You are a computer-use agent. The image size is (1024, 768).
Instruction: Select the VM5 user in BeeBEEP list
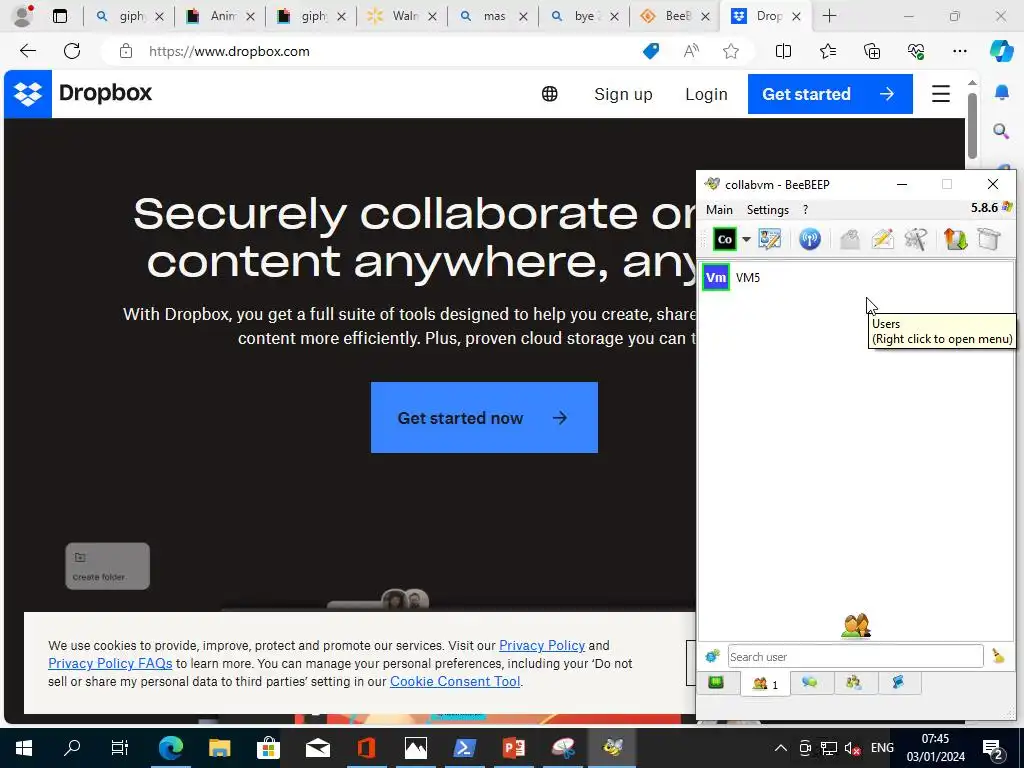[856, 278]
